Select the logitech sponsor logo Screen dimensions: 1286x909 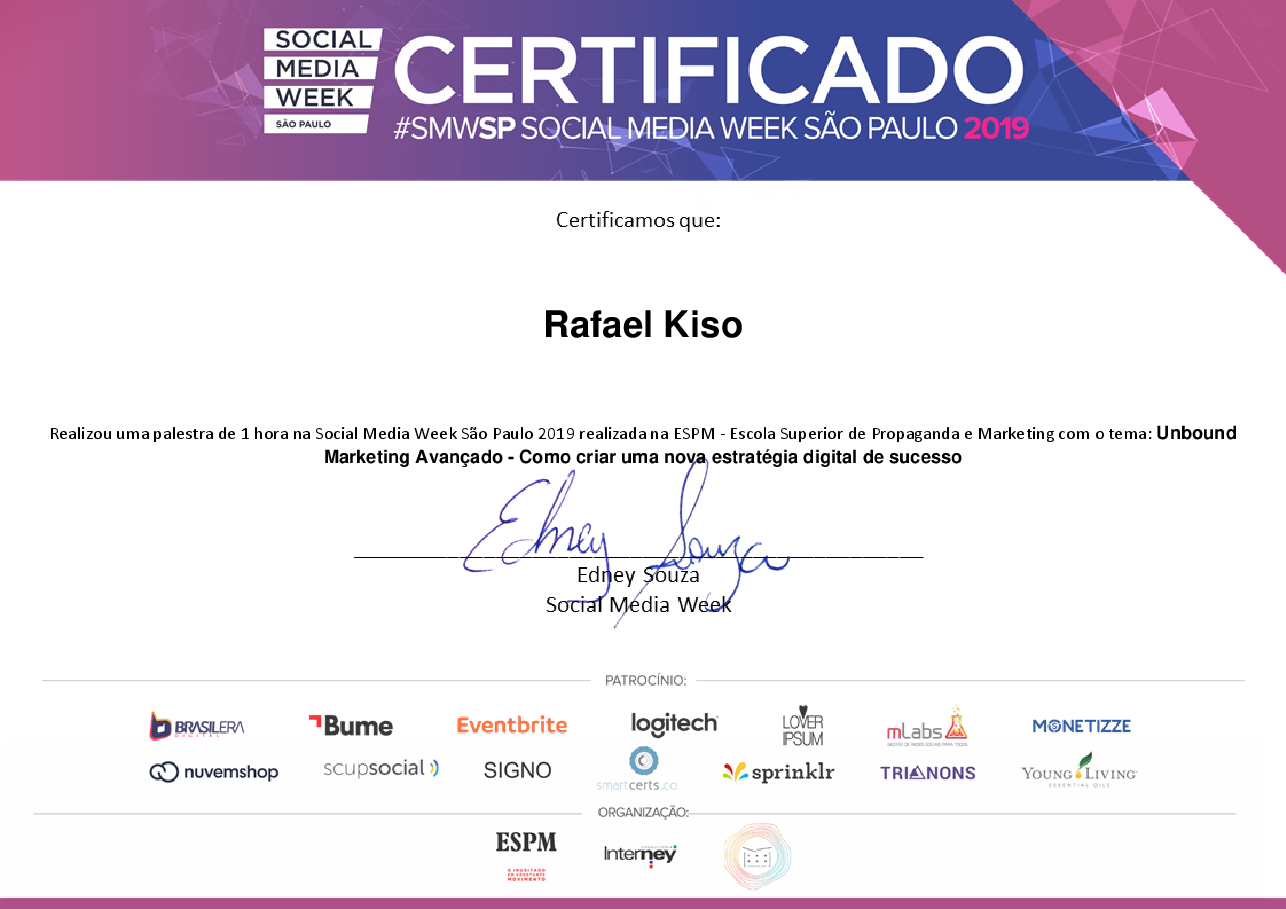pyautogui.click(x=674, y=724)
